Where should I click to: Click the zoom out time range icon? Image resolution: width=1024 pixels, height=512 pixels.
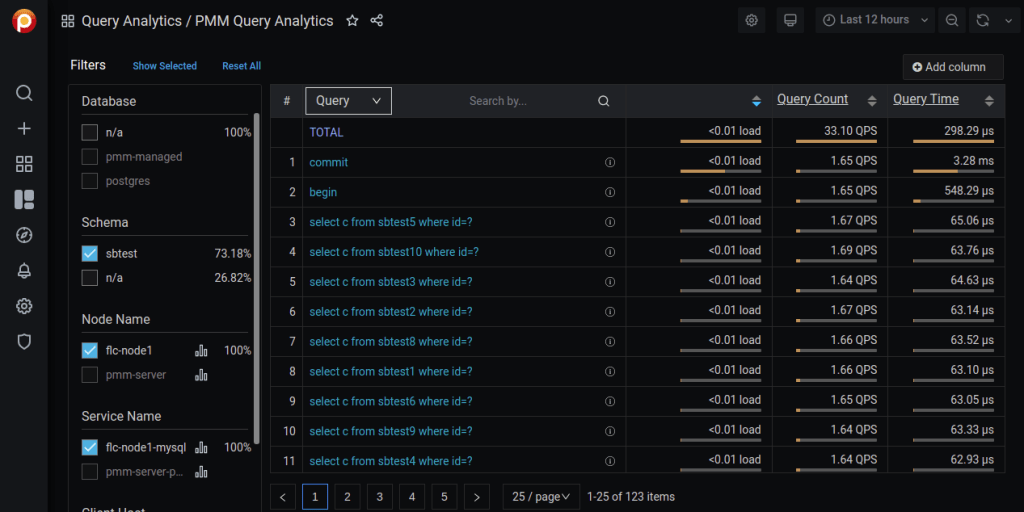point(952,20)
